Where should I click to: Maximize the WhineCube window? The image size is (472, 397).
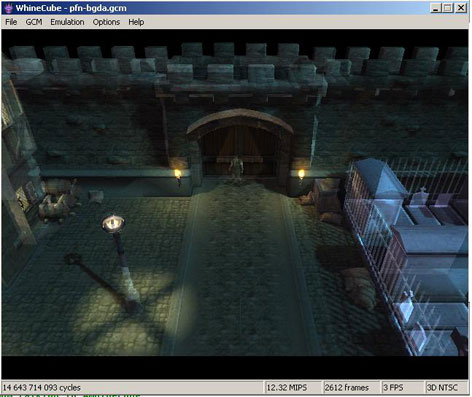(x=448, y=8)
